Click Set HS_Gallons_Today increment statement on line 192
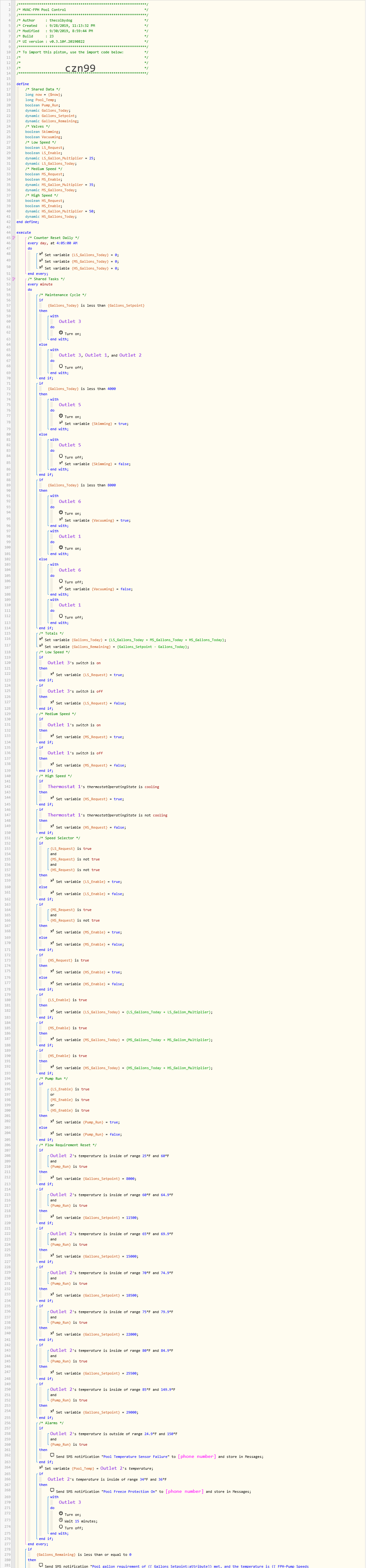This screenshot has height=1568, width=368. click(132, 1067)
